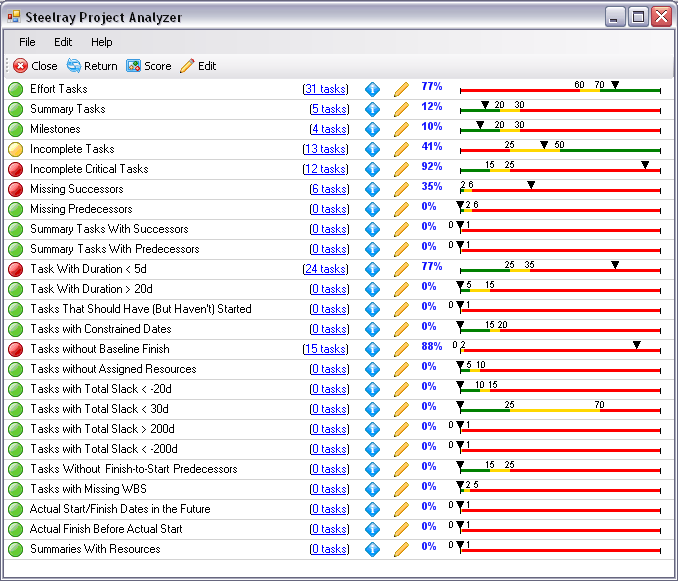678x581 pixels.
Task: Click the 12% score value
Action: 432,106
